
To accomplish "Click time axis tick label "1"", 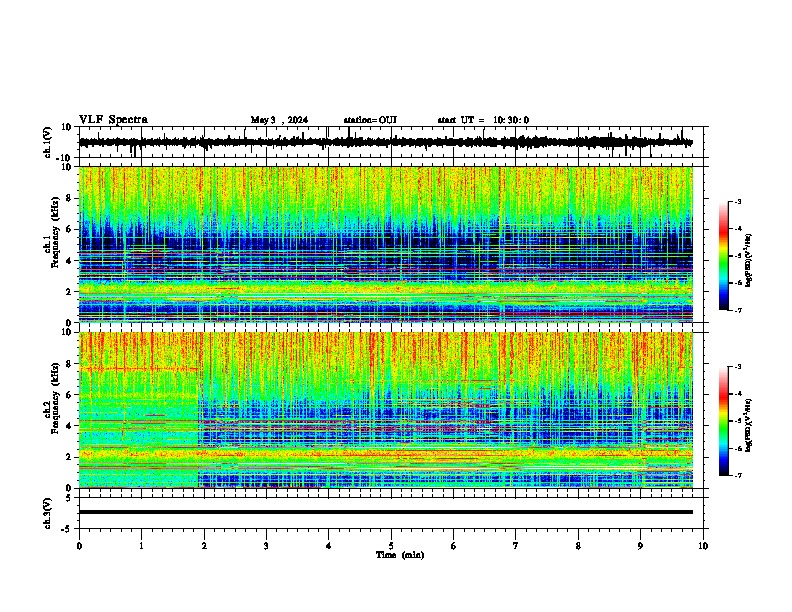I will click(x=141, y=546).
